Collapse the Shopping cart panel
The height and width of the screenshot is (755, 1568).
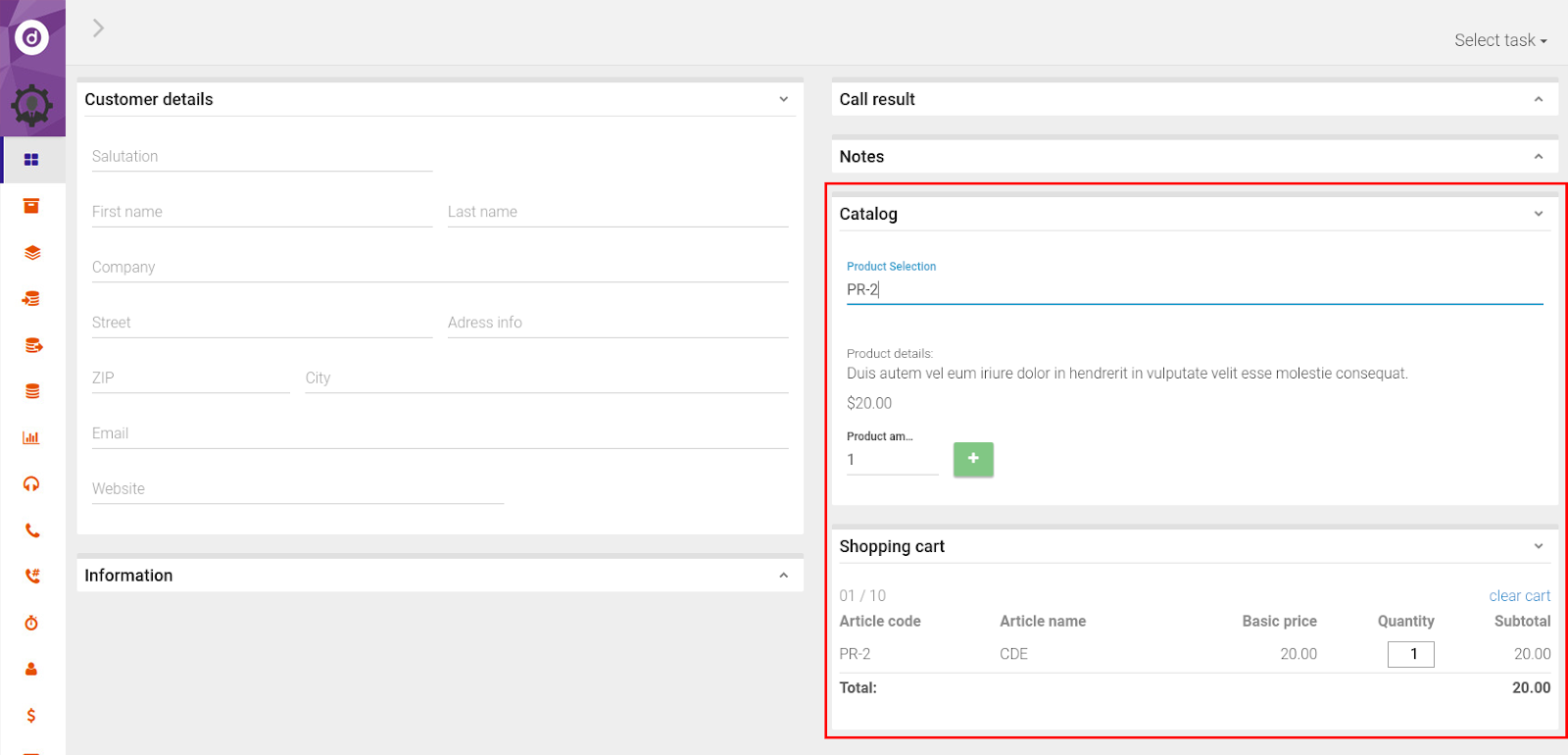point(1538,546)
